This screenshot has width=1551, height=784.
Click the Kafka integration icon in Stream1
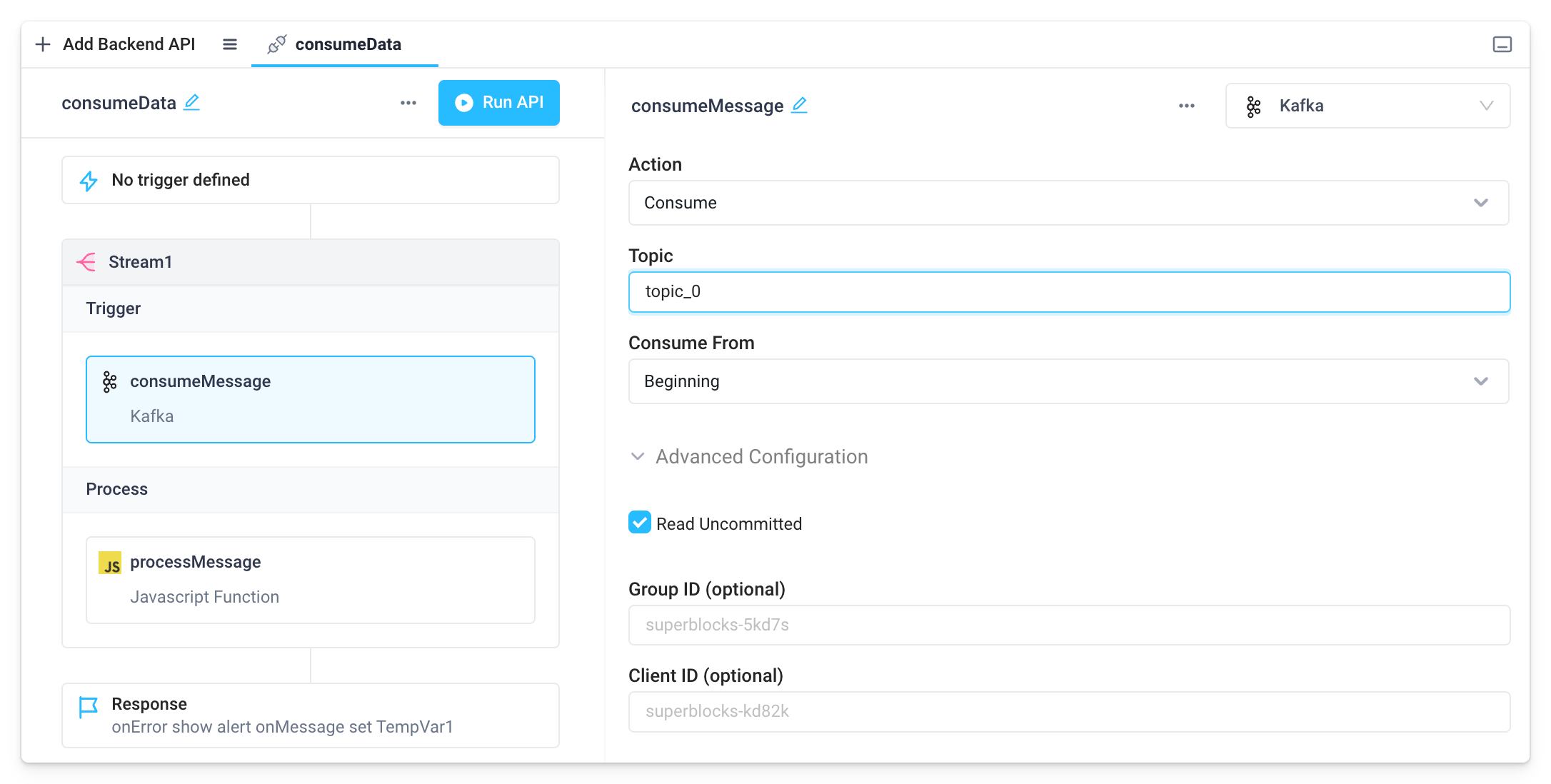pyautogui.click(x=110, y=382)
